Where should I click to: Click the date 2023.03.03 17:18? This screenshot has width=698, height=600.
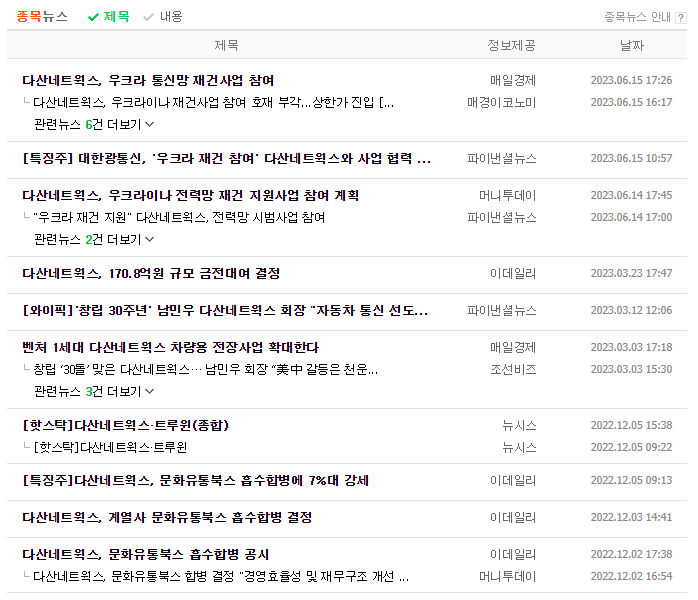point(631,347)
